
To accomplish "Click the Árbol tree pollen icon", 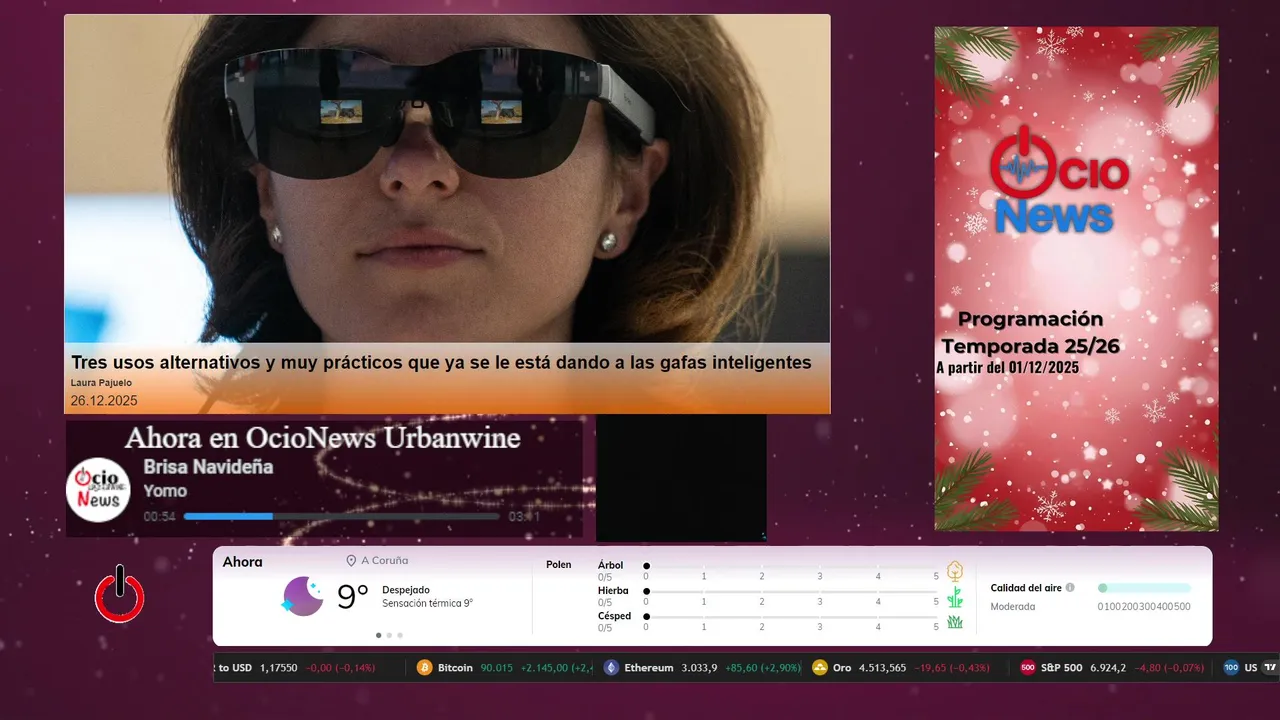I will [x=955, y=571].
